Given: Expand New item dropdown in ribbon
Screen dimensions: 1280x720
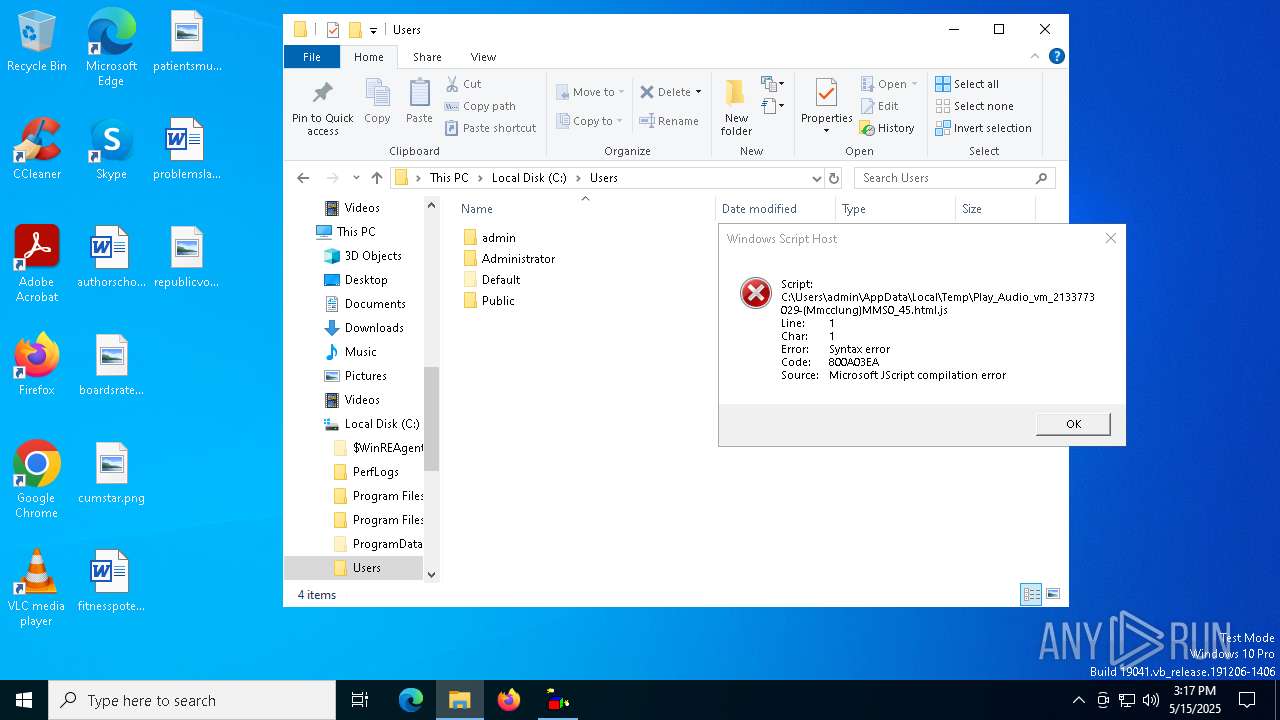Looking at the screenshot, I should tap(772, 84).
